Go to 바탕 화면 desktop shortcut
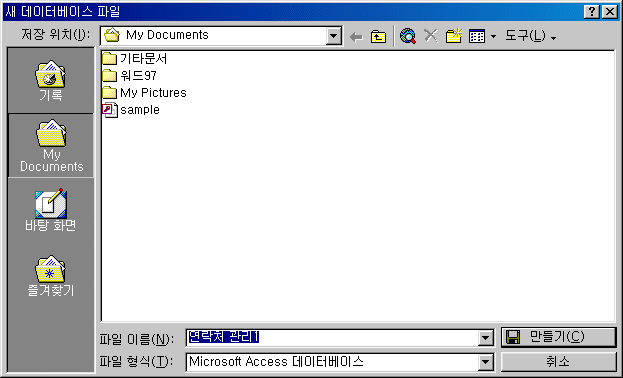Image resolution: width=623 pixels, height=378 pixels. coord(51,210)
